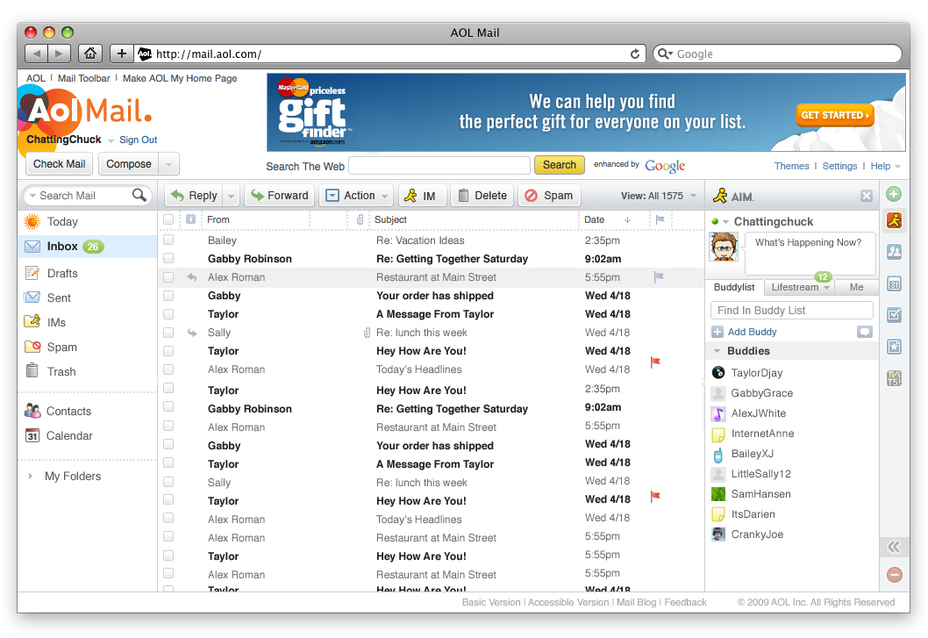Image resolution: width=928 pixels, height=638 pixels.
Task: Select the Contacts people icon on right edge
Action: click(893, 251)
